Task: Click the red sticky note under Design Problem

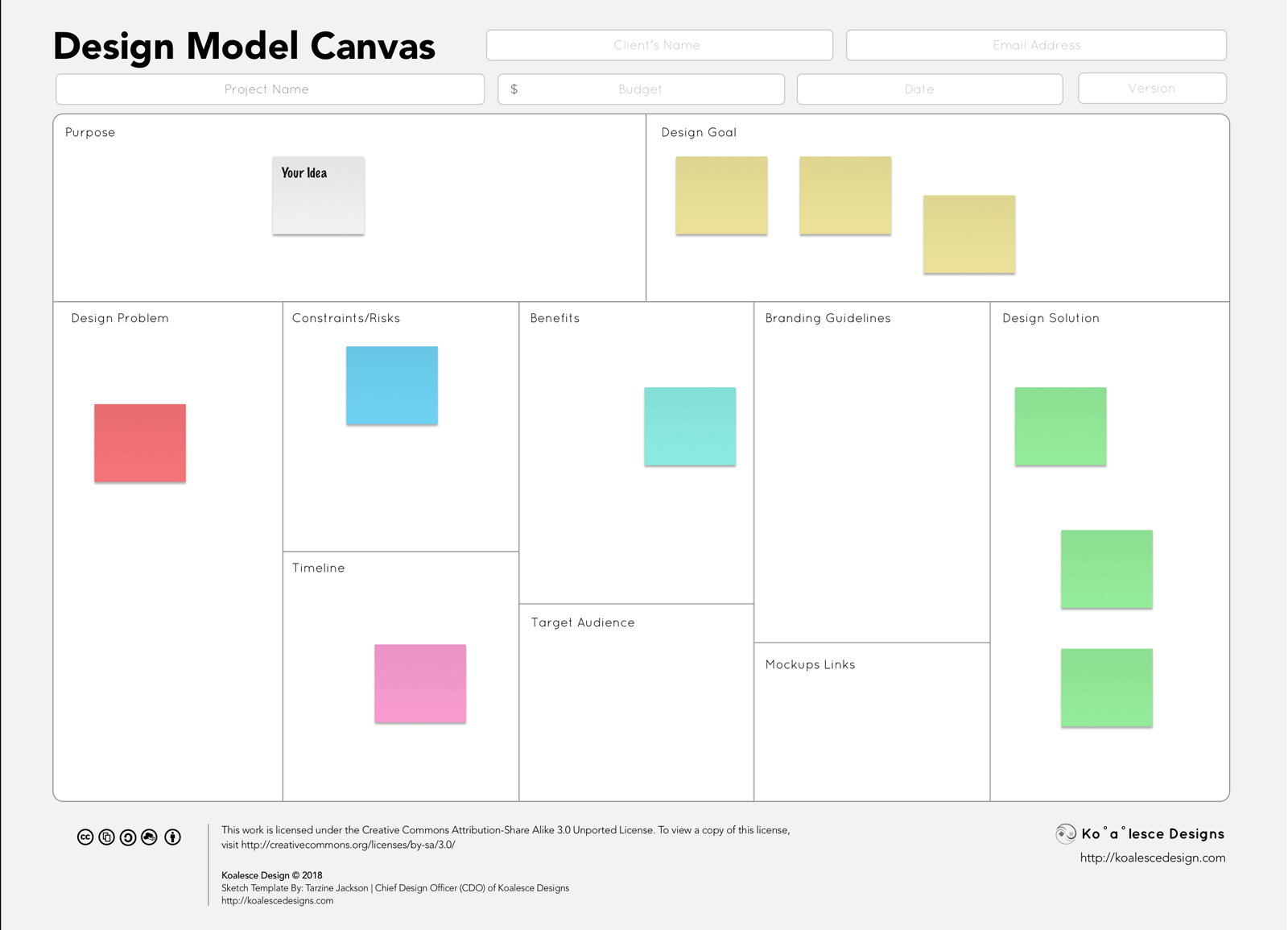Action: point(140,442)
